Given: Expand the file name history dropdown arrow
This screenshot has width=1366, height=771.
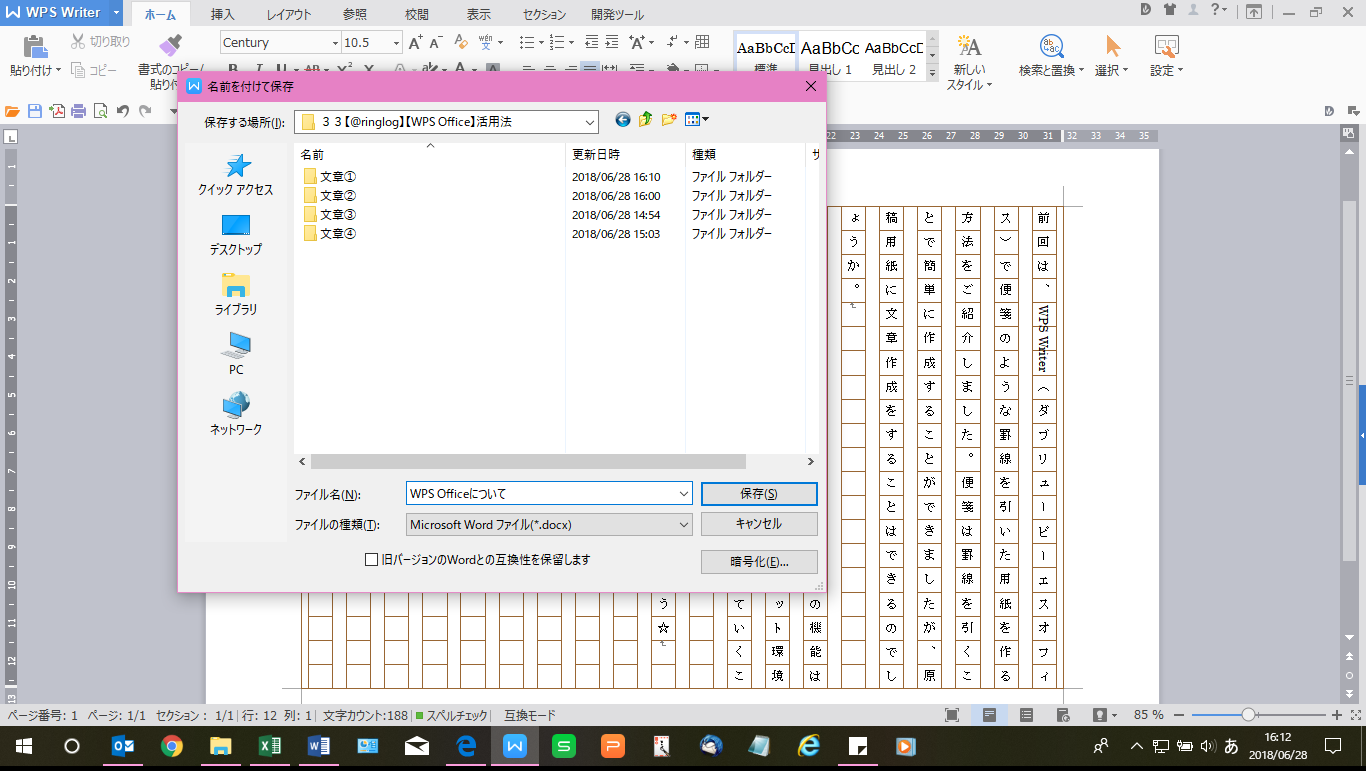Looking at the screenshot, I should 684,494.
